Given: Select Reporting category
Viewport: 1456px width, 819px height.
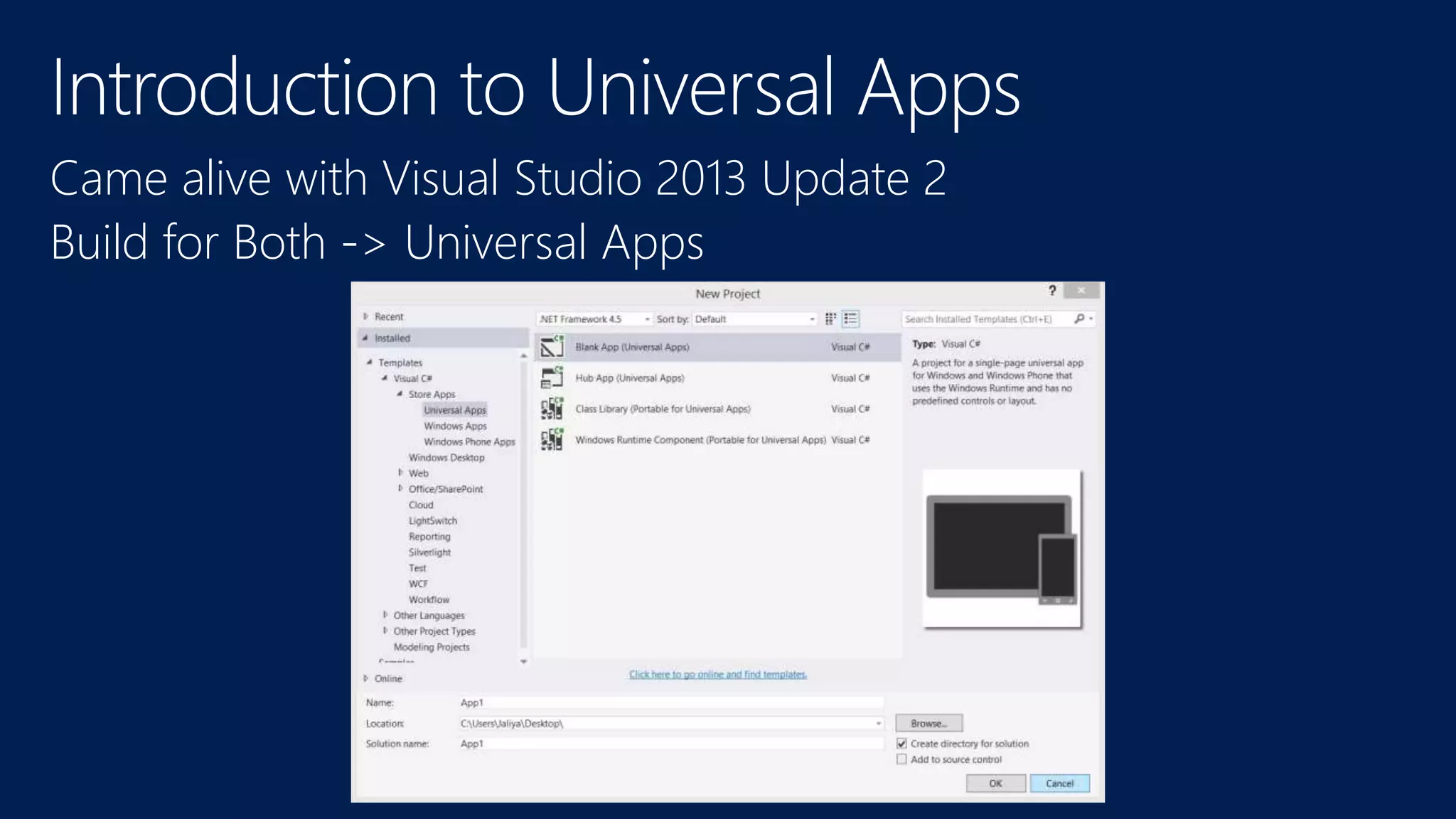Looking at the screenshot, I should [429, 536].
